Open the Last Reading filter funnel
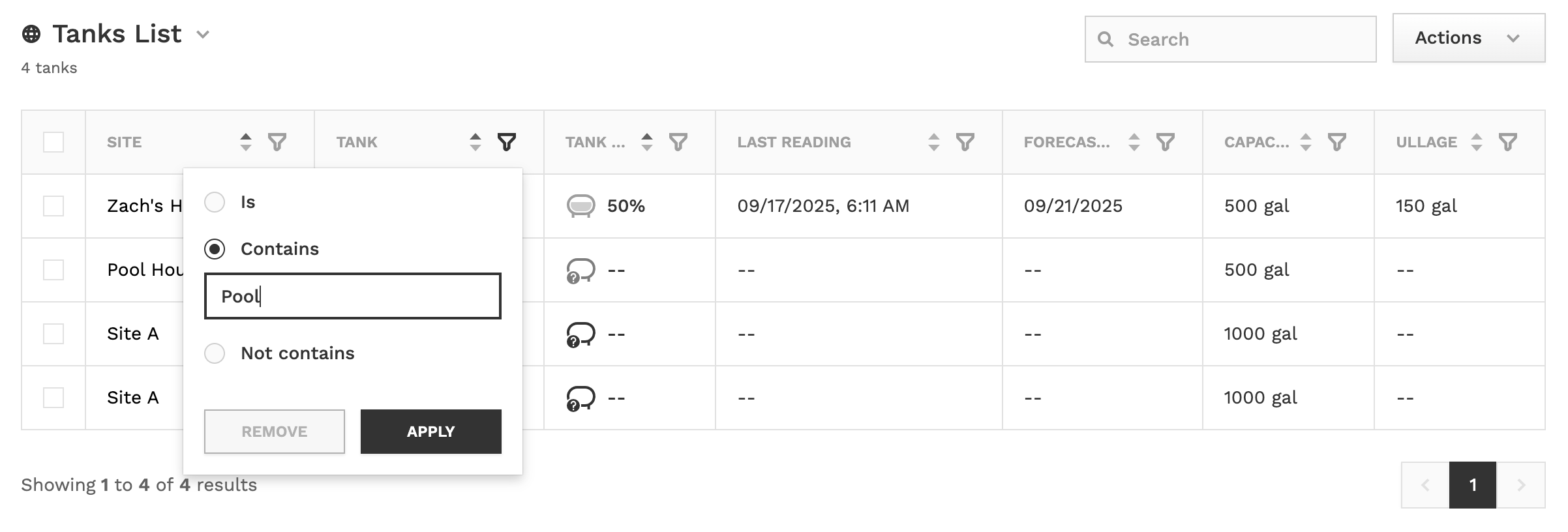1568x532 pixels. pos(967,142)
